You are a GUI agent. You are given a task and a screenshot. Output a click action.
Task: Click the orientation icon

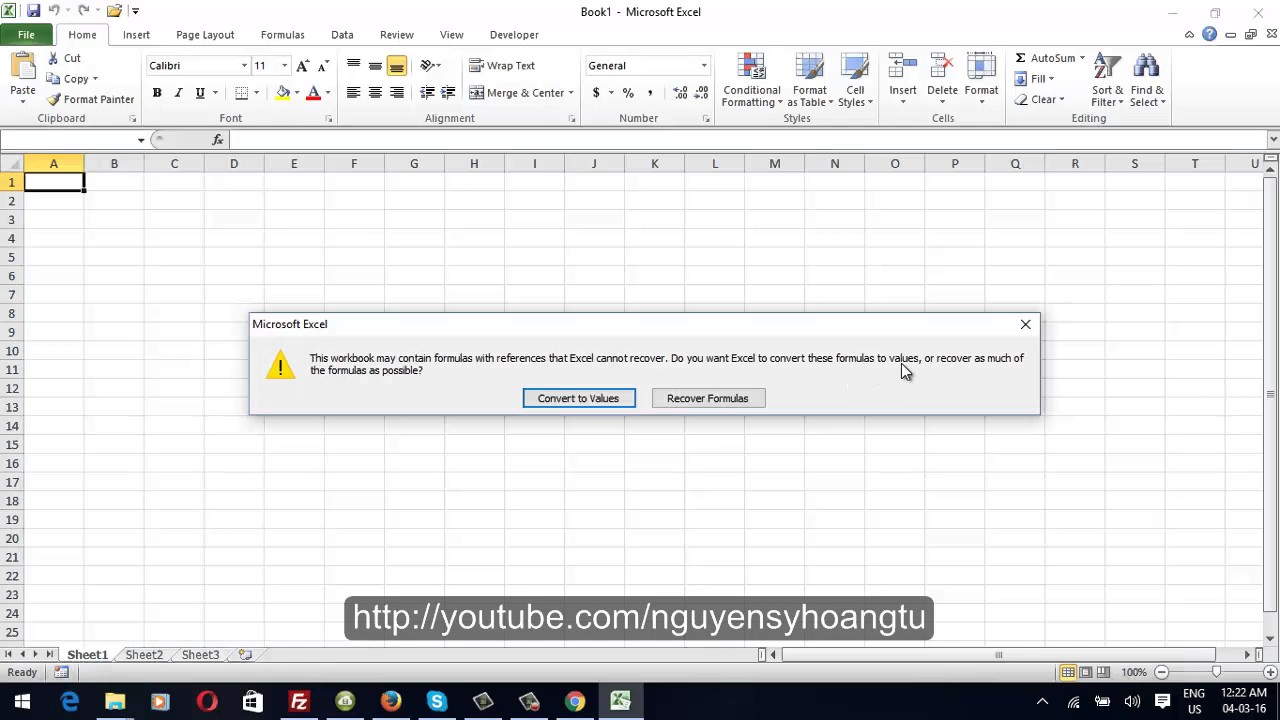click(x=427, y=66)
